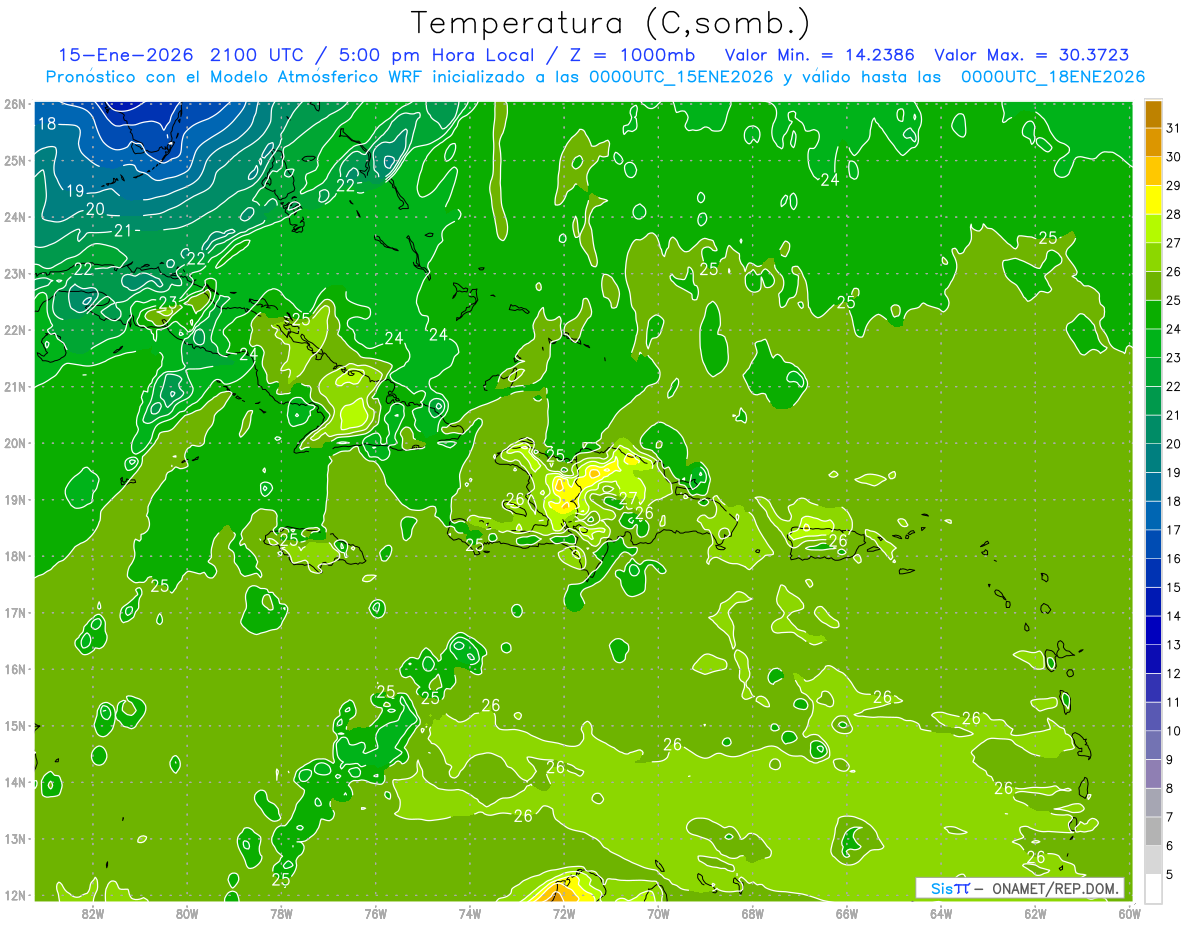The width and height of the screenshot is (1200, 927).
Task: Click the longitude label '68W'
Action: point(753,913)
